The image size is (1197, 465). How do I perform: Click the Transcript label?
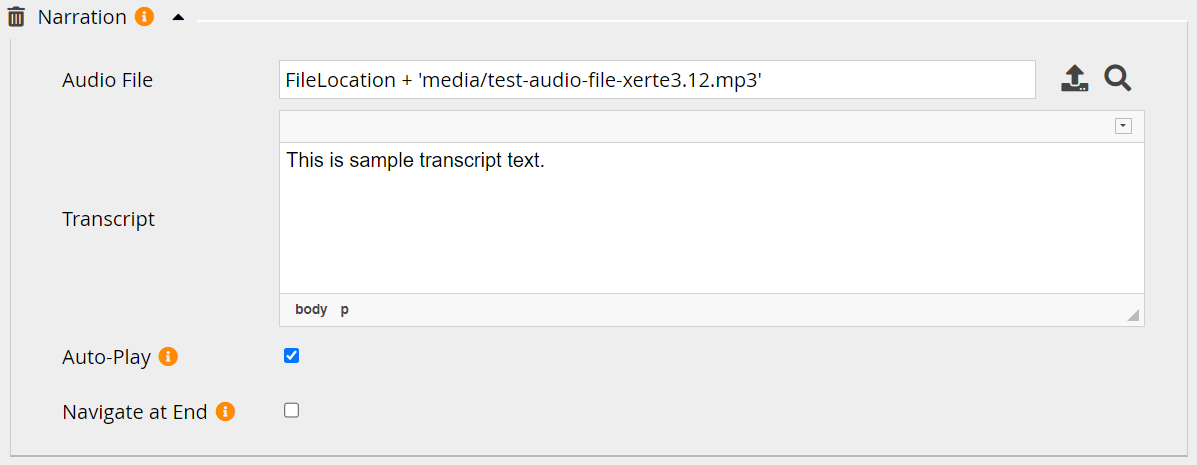(108, 219)
